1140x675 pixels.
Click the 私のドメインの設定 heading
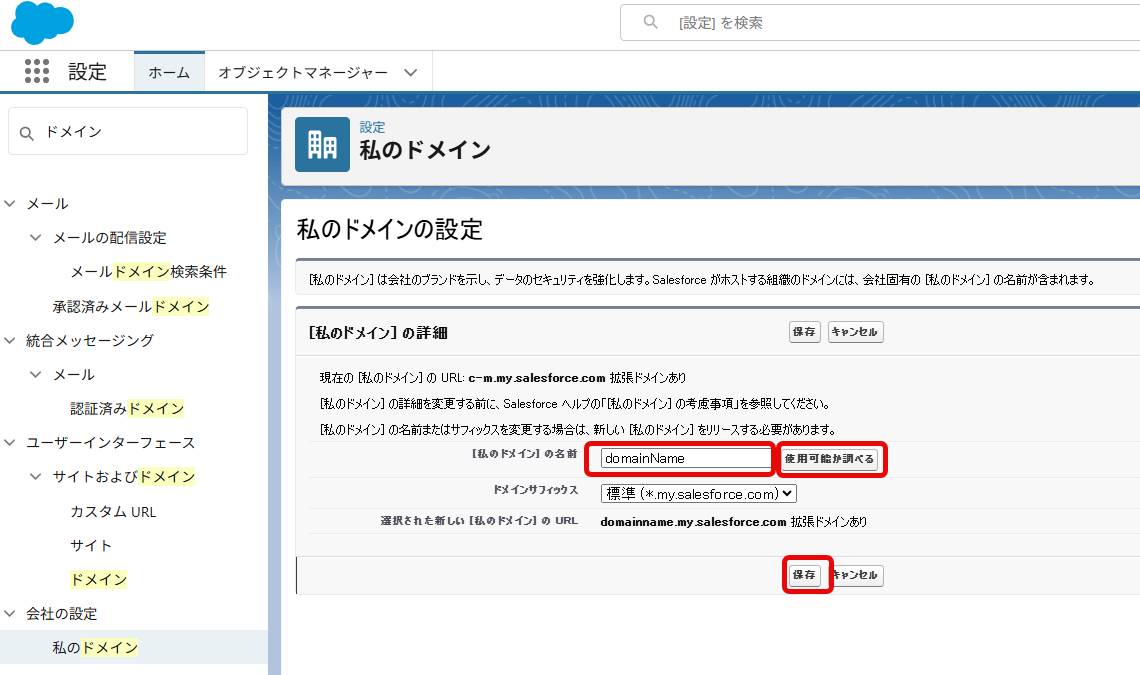[x=390, y=229]
